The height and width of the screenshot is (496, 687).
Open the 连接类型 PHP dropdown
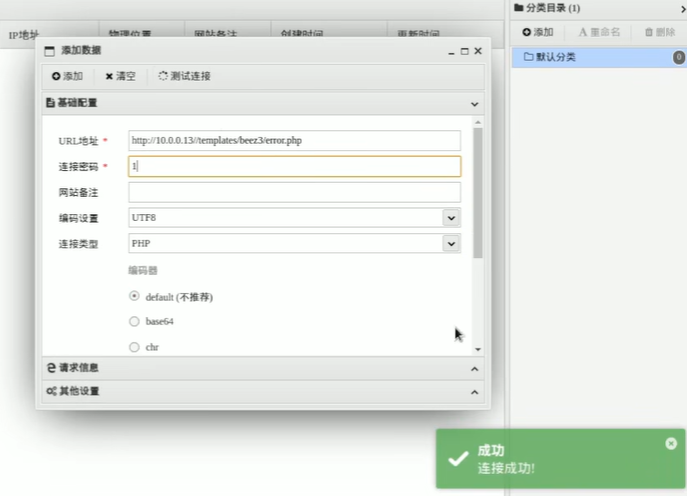point(451,243)
